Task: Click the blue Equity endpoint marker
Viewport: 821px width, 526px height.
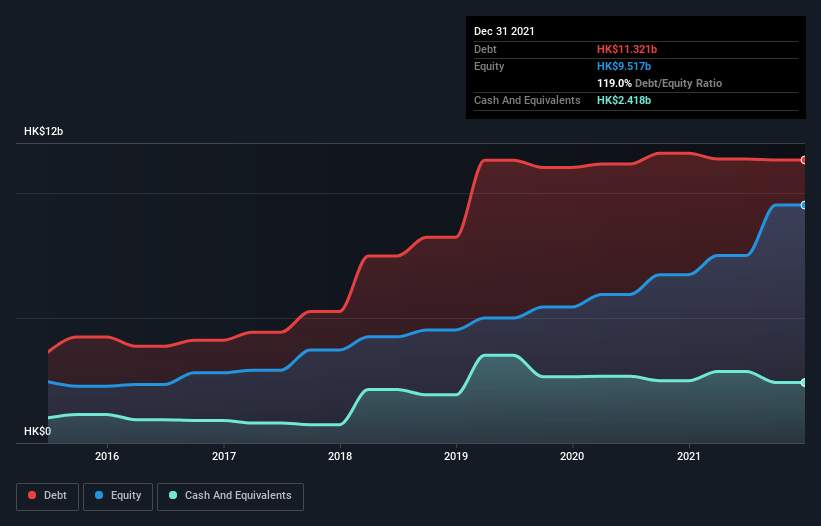Action: point(804,205)
